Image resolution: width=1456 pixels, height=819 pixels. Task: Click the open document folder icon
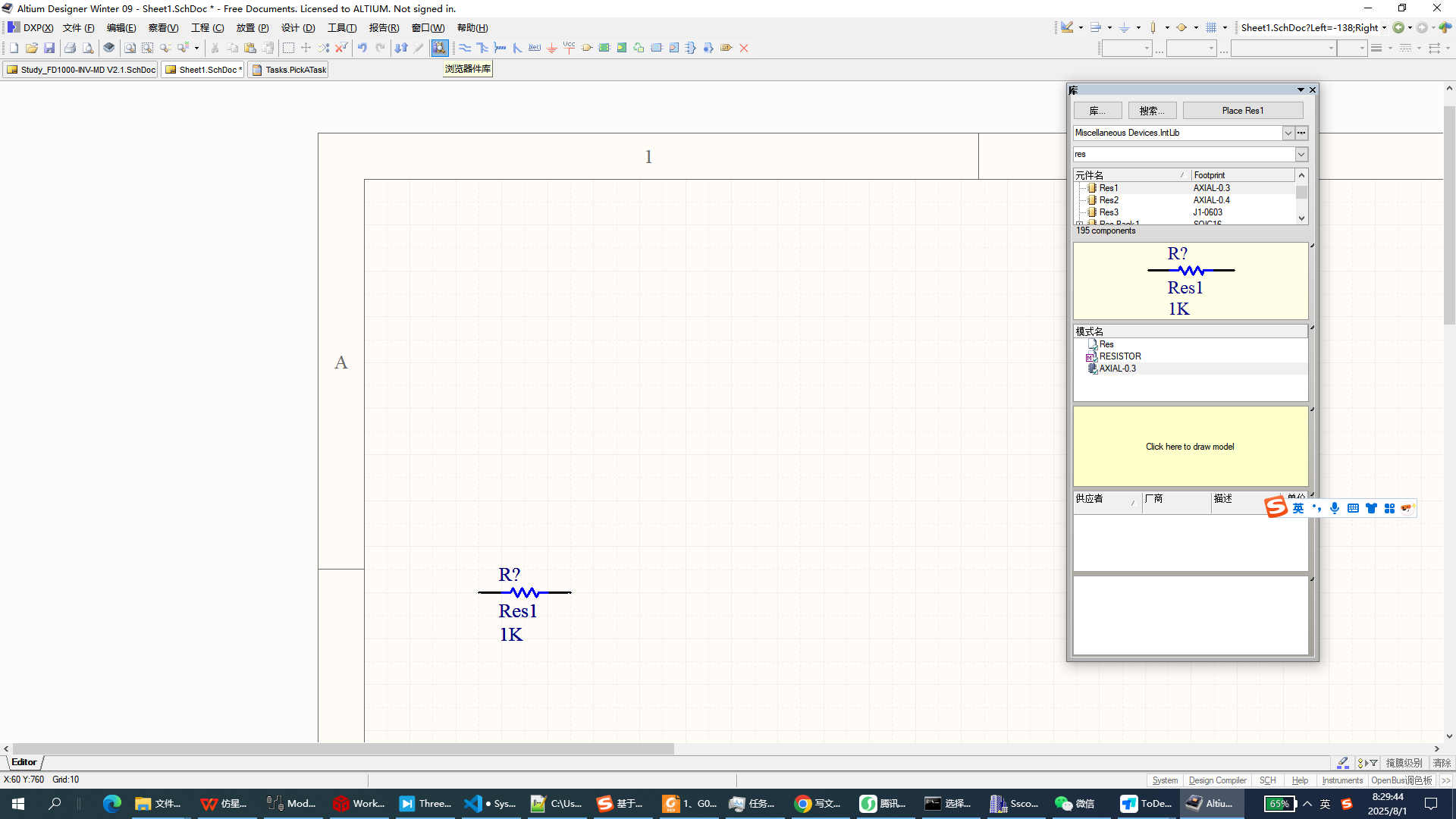32,48
